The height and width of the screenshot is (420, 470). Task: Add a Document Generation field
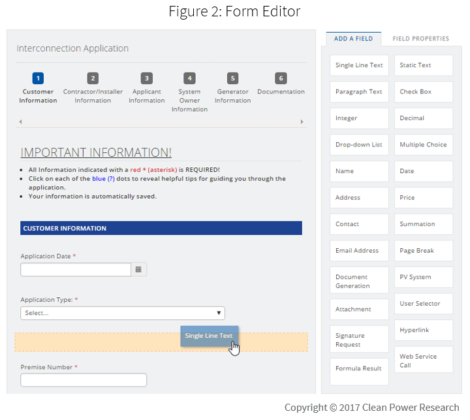pos(359,280)
